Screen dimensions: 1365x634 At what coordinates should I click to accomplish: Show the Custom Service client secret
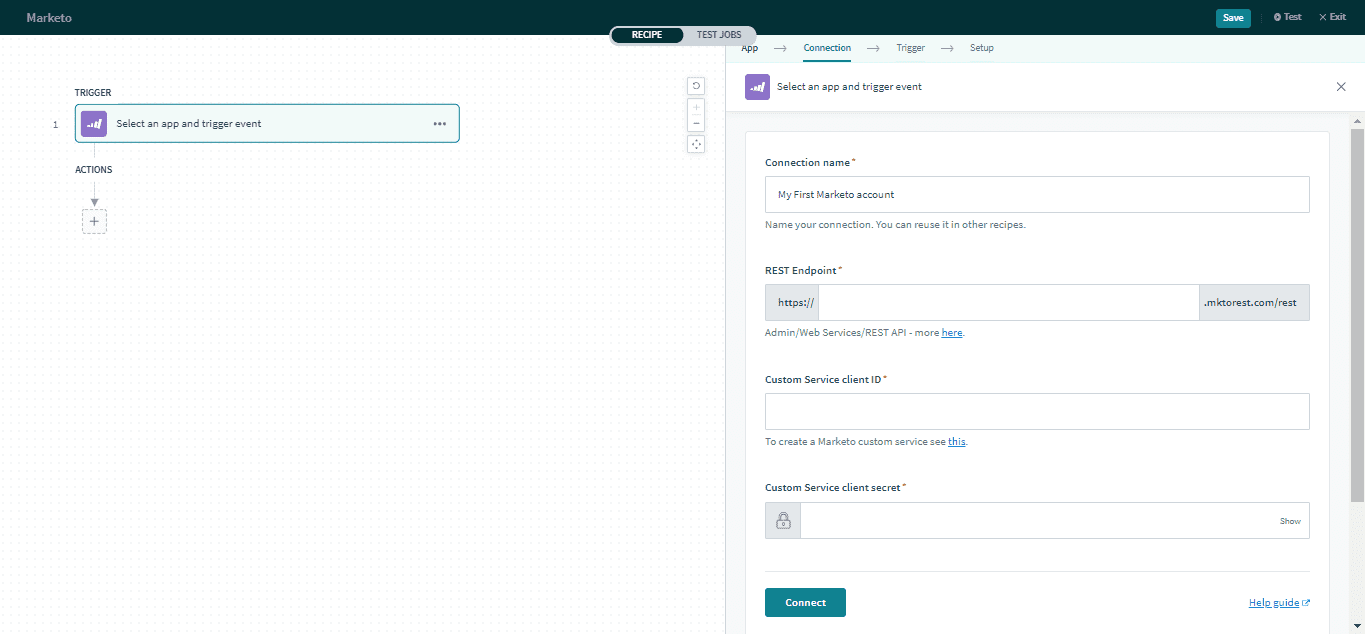(1290, 520)
